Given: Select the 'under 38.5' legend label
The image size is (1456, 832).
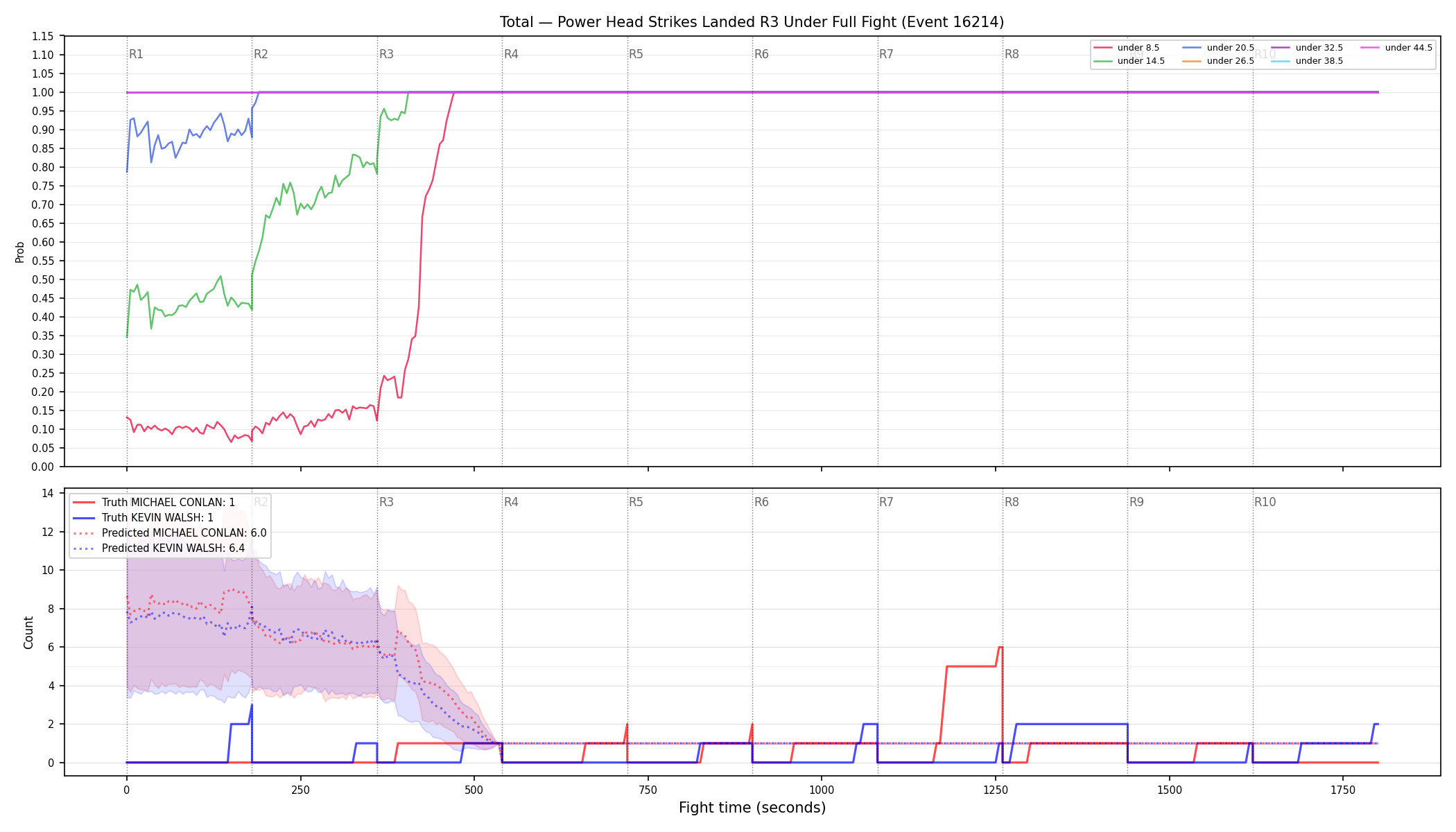Looking at the screenshot, I should tap(1319, 61).
